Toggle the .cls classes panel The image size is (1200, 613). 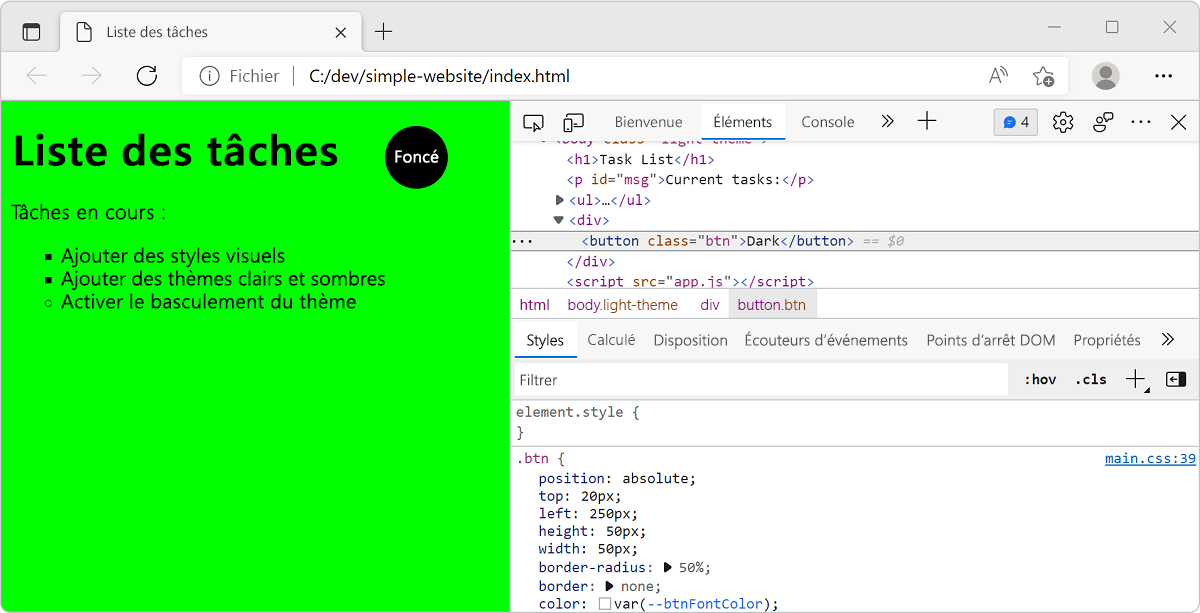1091,380
